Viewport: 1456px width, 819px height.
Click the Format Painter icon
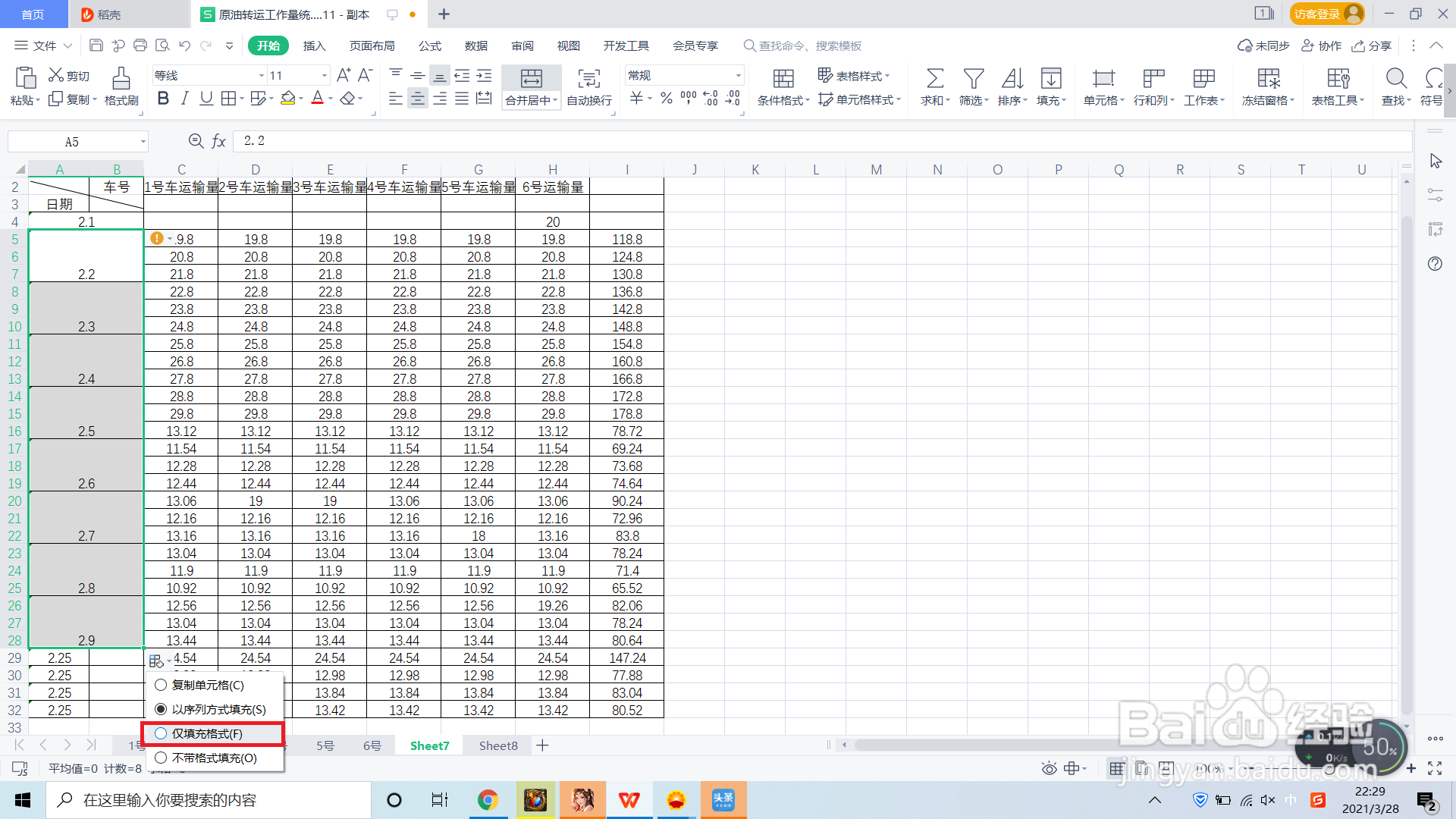[121, 78]
